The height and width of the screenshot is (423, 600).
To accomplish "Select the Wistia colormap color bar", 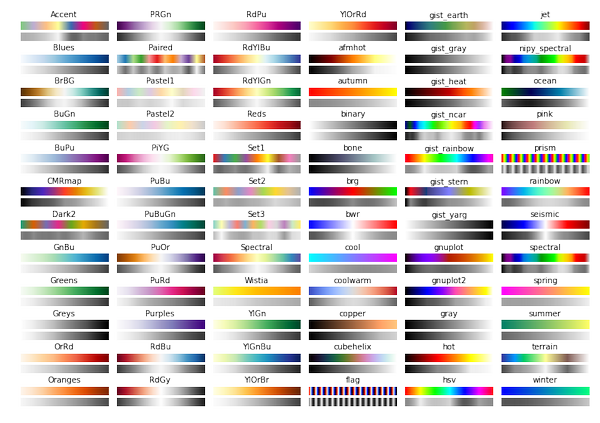I will click(257, 291).
